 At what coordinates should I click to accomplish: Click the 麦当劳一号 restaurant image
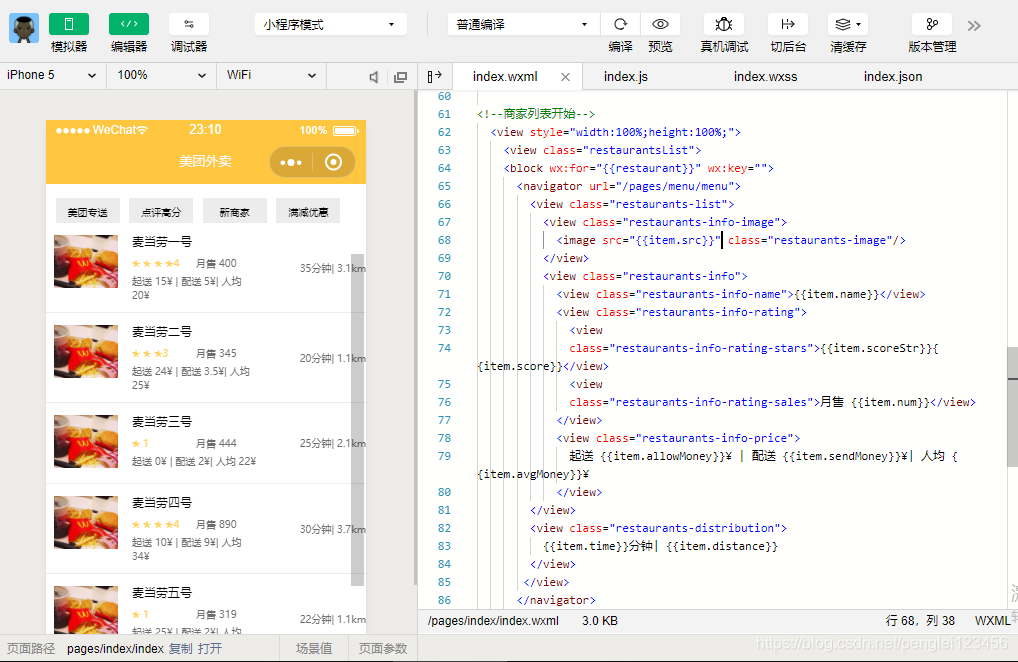[86, 261]
